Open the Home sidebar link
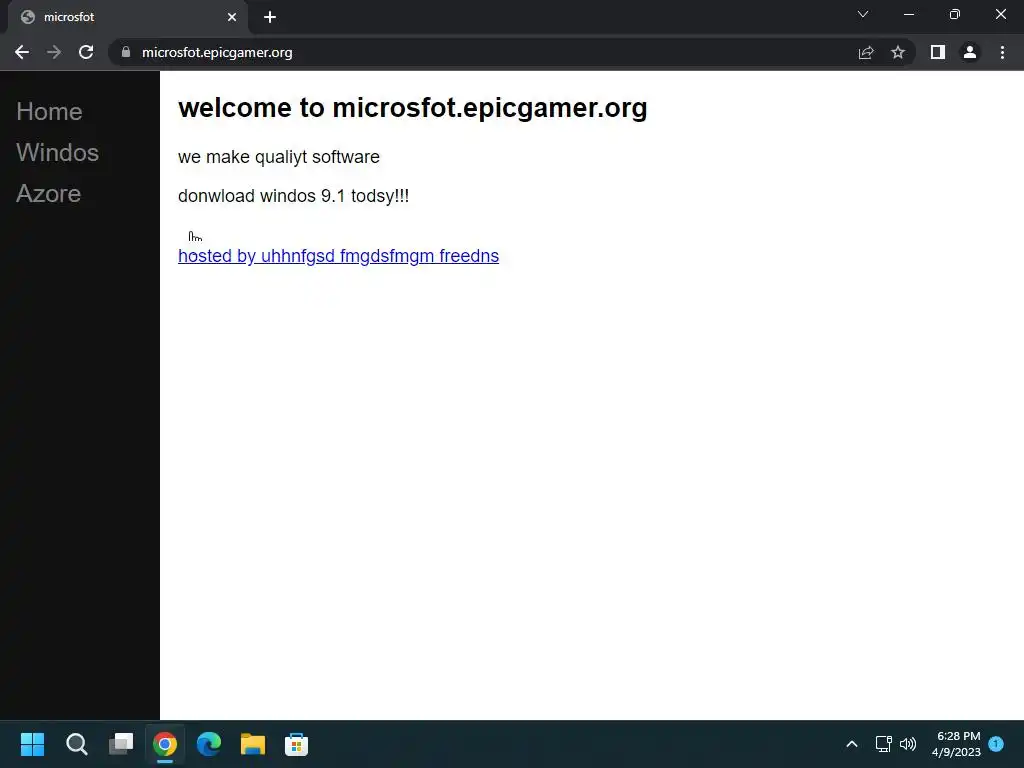The height and width of the screenshot is (768, 1024). pos(50,112)
